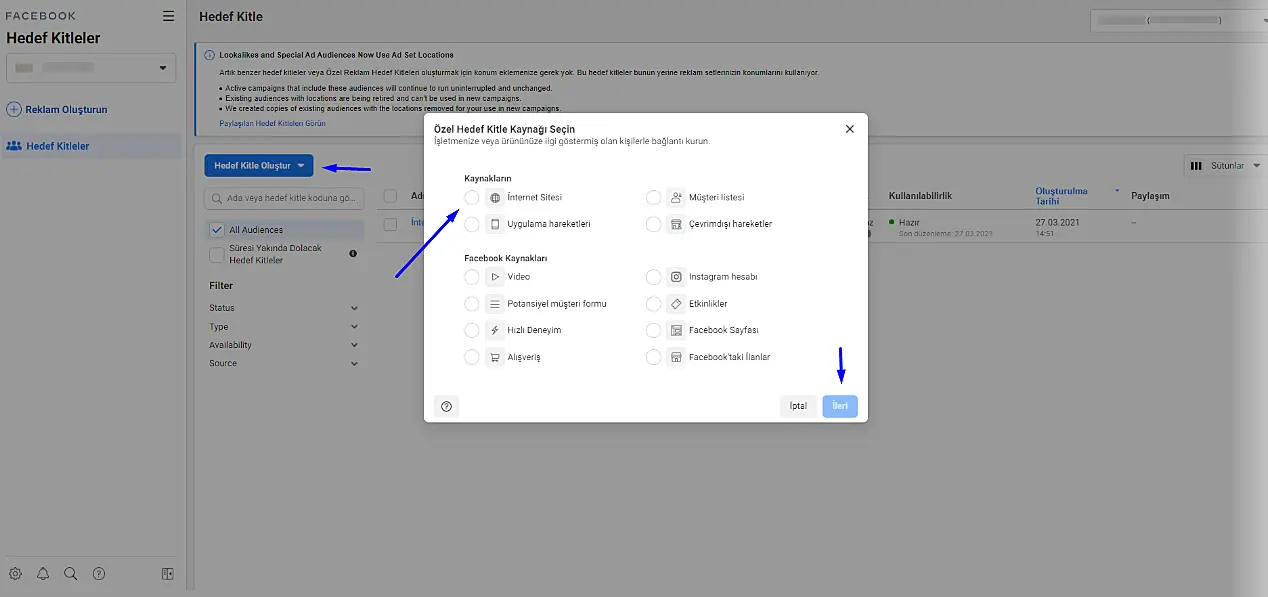
Task: Expand the Status filter section
Action: [x=284, y=308]
